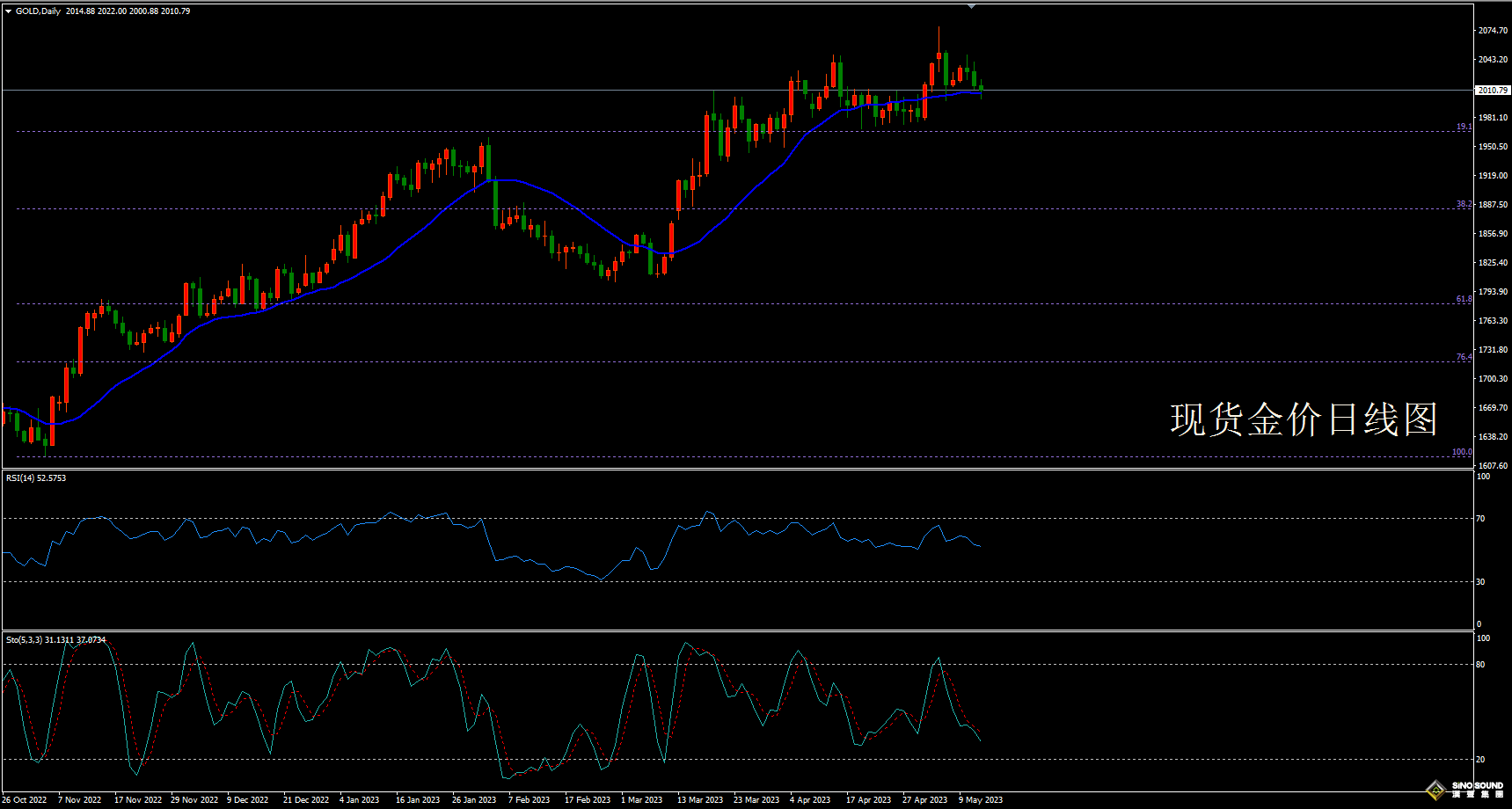
Task: Click the 26 Oct 2022 date label
Action: click(x=25, y=800)
